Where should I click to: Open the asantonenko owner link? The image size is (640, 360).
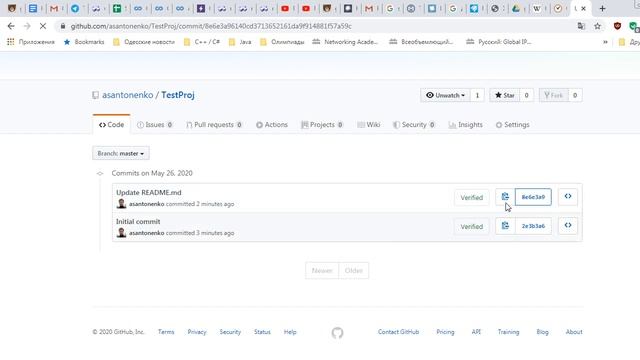click(x=127, y=95)
